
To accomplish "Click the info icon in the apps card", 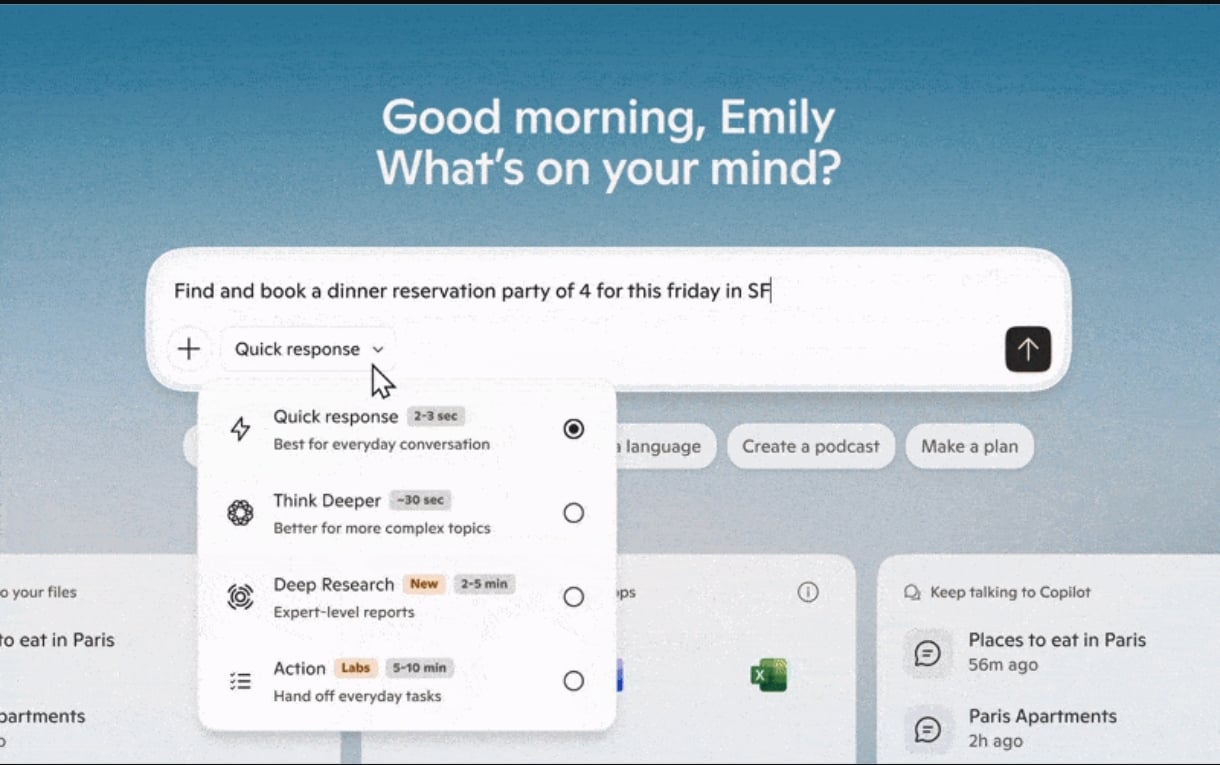I will pyautogui.click(x=808, y=592).
